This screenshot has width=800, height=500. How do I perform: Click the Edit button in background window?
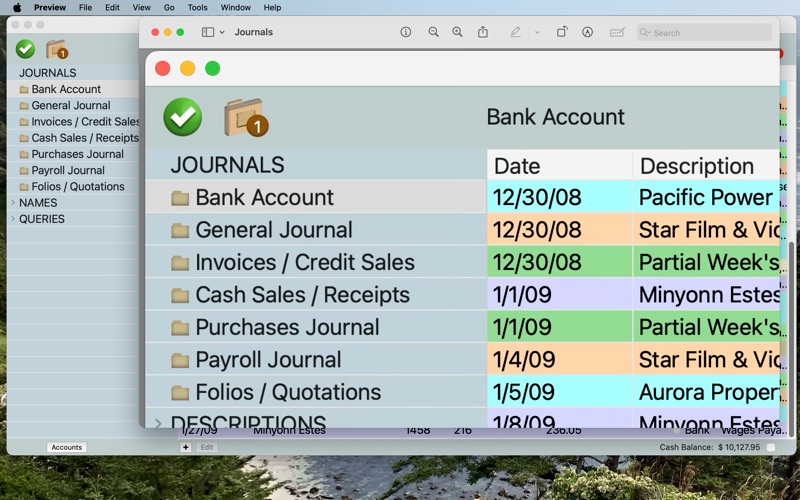tap(207, 447)
